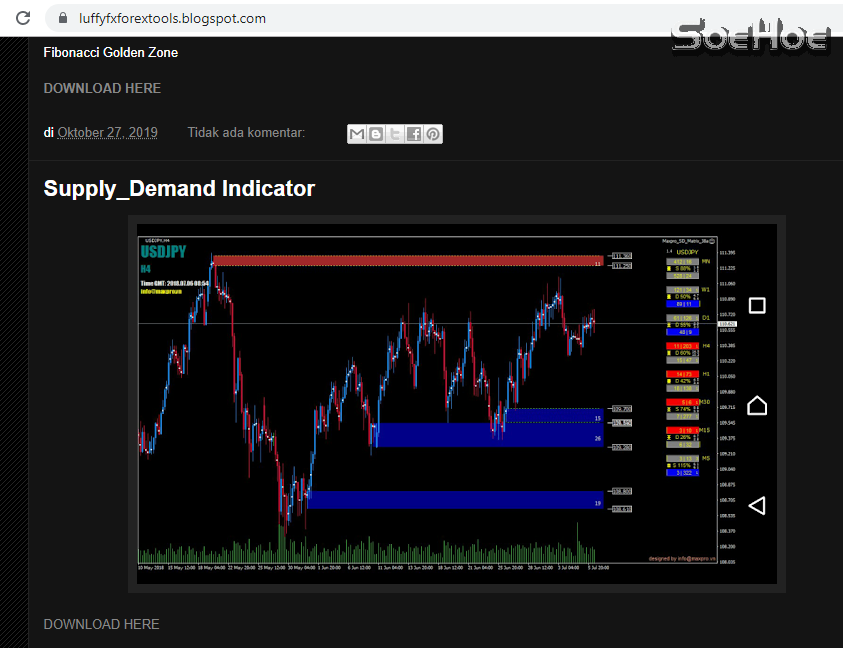The image size is (843, 648).
Task: Share the post using the Blogger icon
Action: pyautogui.click(x=376, y=133)
